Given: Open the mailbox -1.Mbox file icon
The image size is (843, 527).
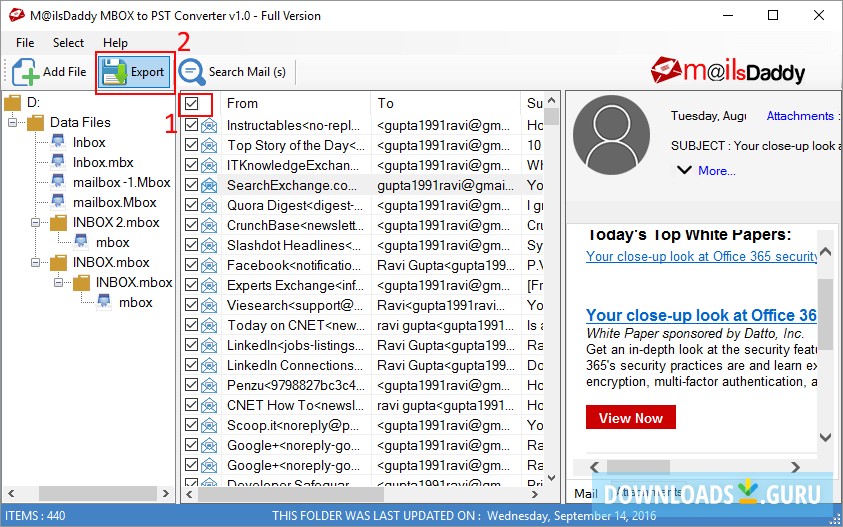Looking at the screenshot, I should pyautogui.click(x=59, y=182).
